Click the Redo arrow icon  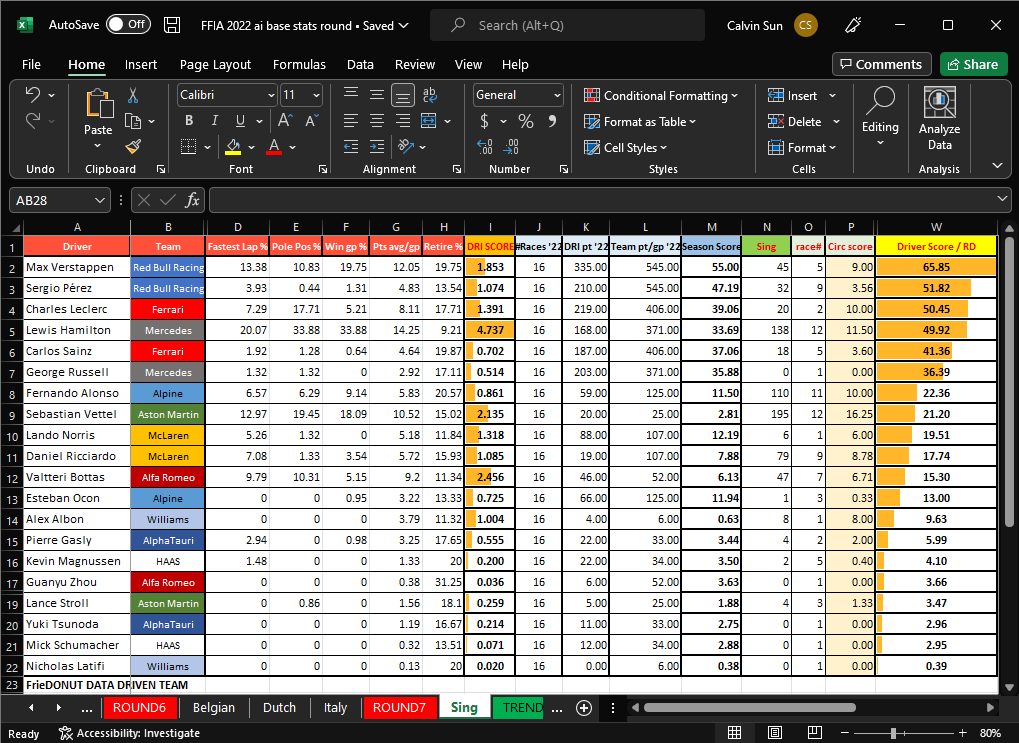tap(32, 121)
